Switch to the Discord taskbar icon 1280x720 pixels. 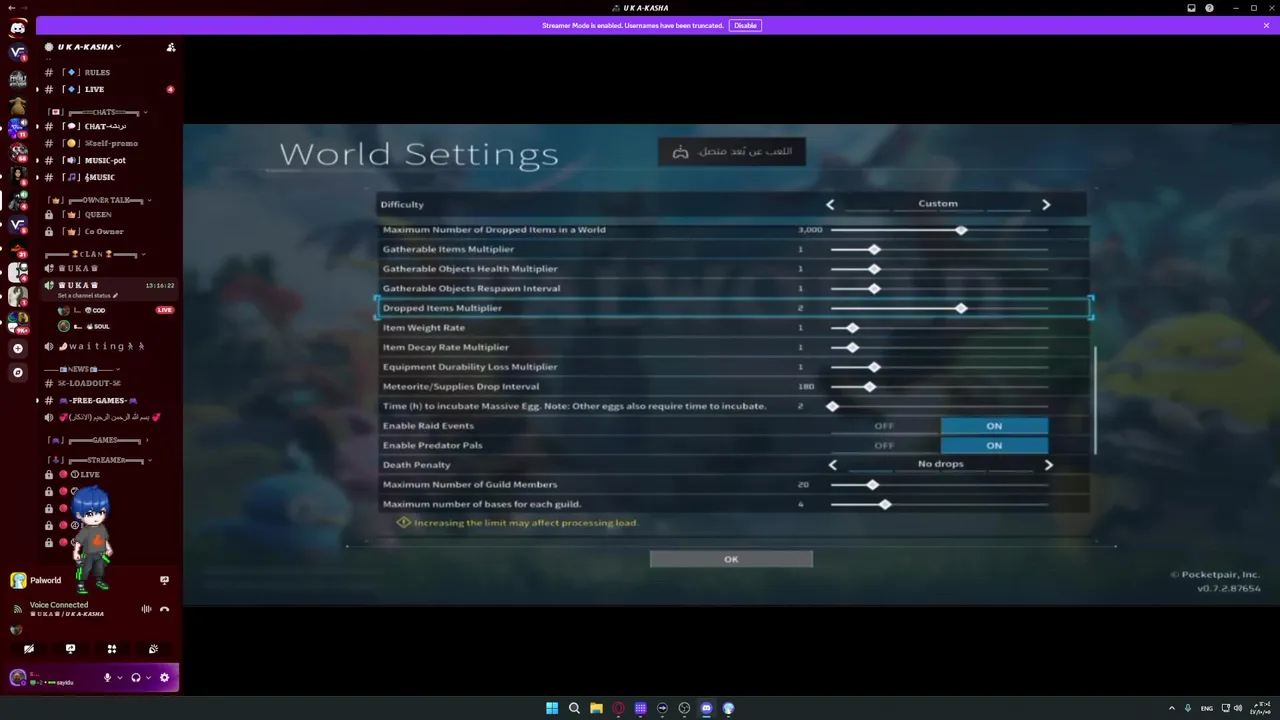coord(706,708)
